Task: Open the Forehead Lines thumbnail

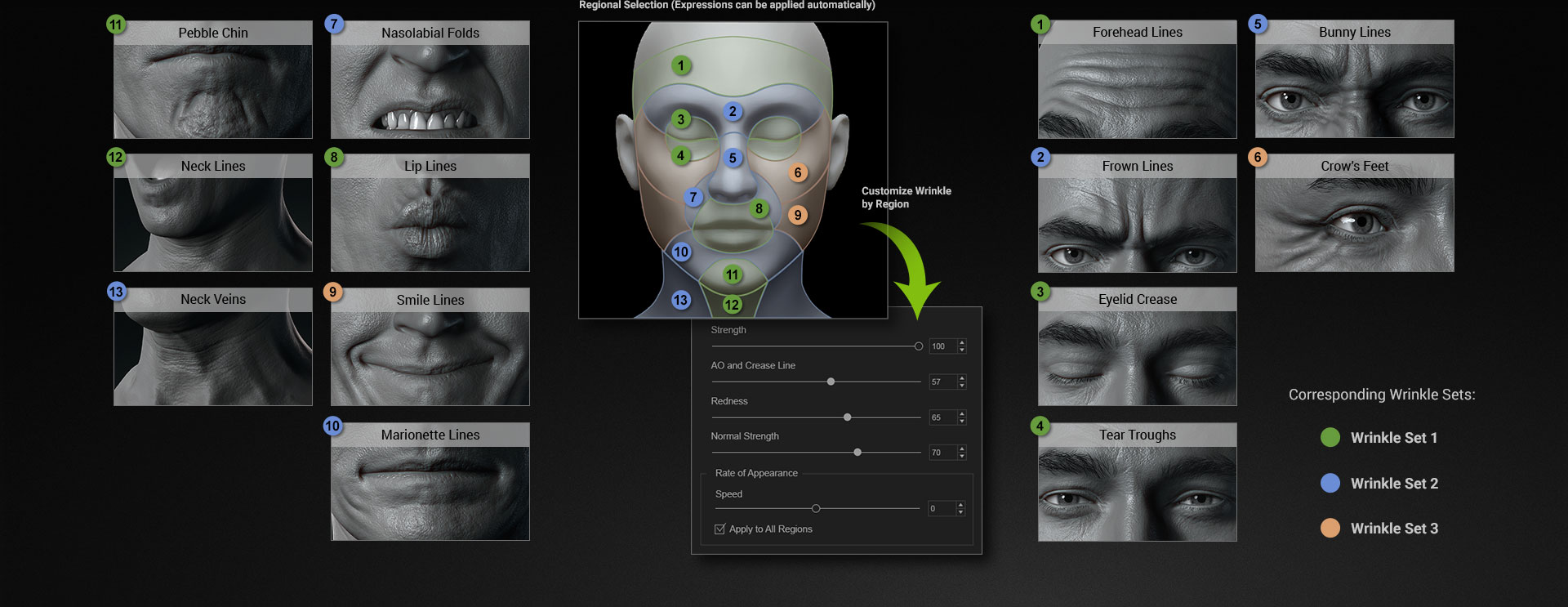Action: [x=1137, y=90]
